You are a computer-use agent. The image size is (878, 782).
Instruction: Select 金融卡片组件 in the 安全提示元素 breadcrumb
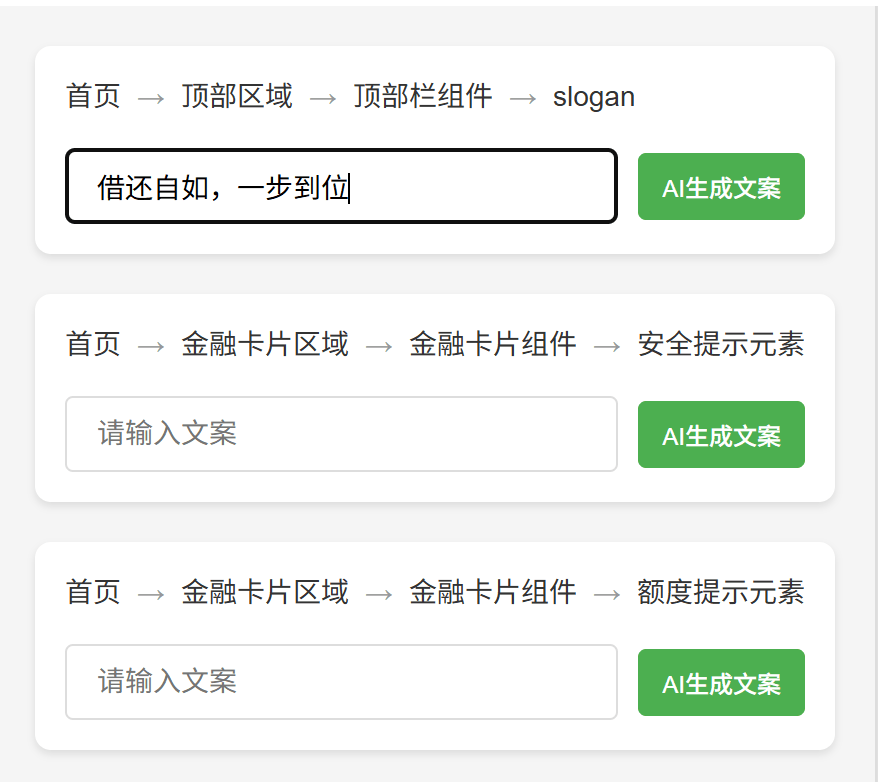493,345
